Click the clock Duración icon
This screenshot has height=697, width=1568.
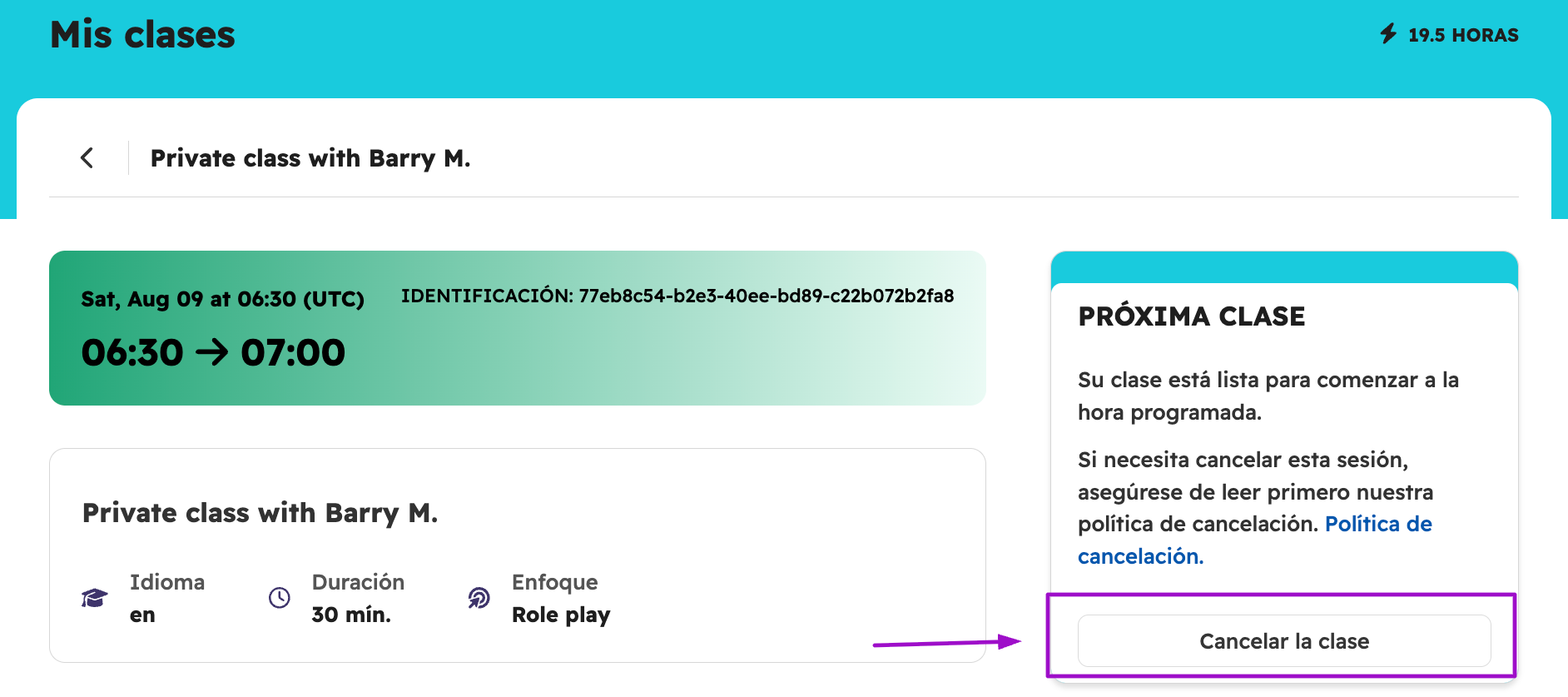(280, 598)
